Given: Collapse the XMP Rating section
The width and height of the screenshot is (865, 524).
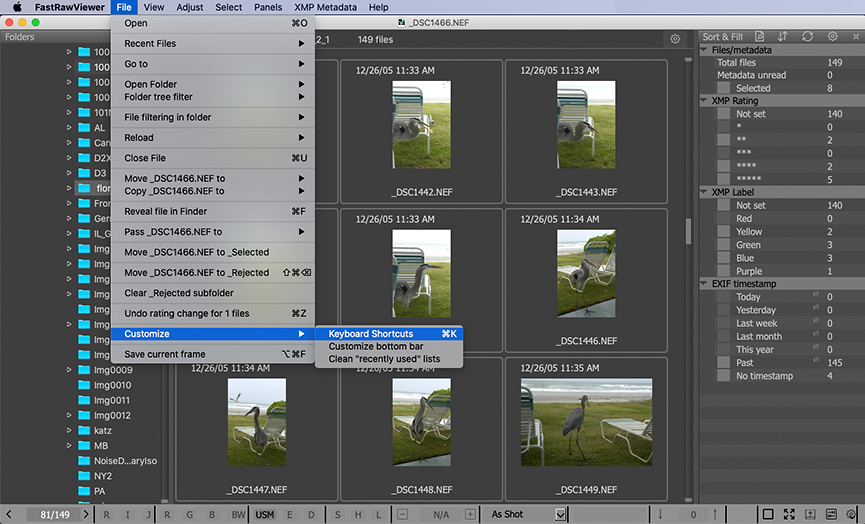Looking at the screenshot, I should coord(704,101).
